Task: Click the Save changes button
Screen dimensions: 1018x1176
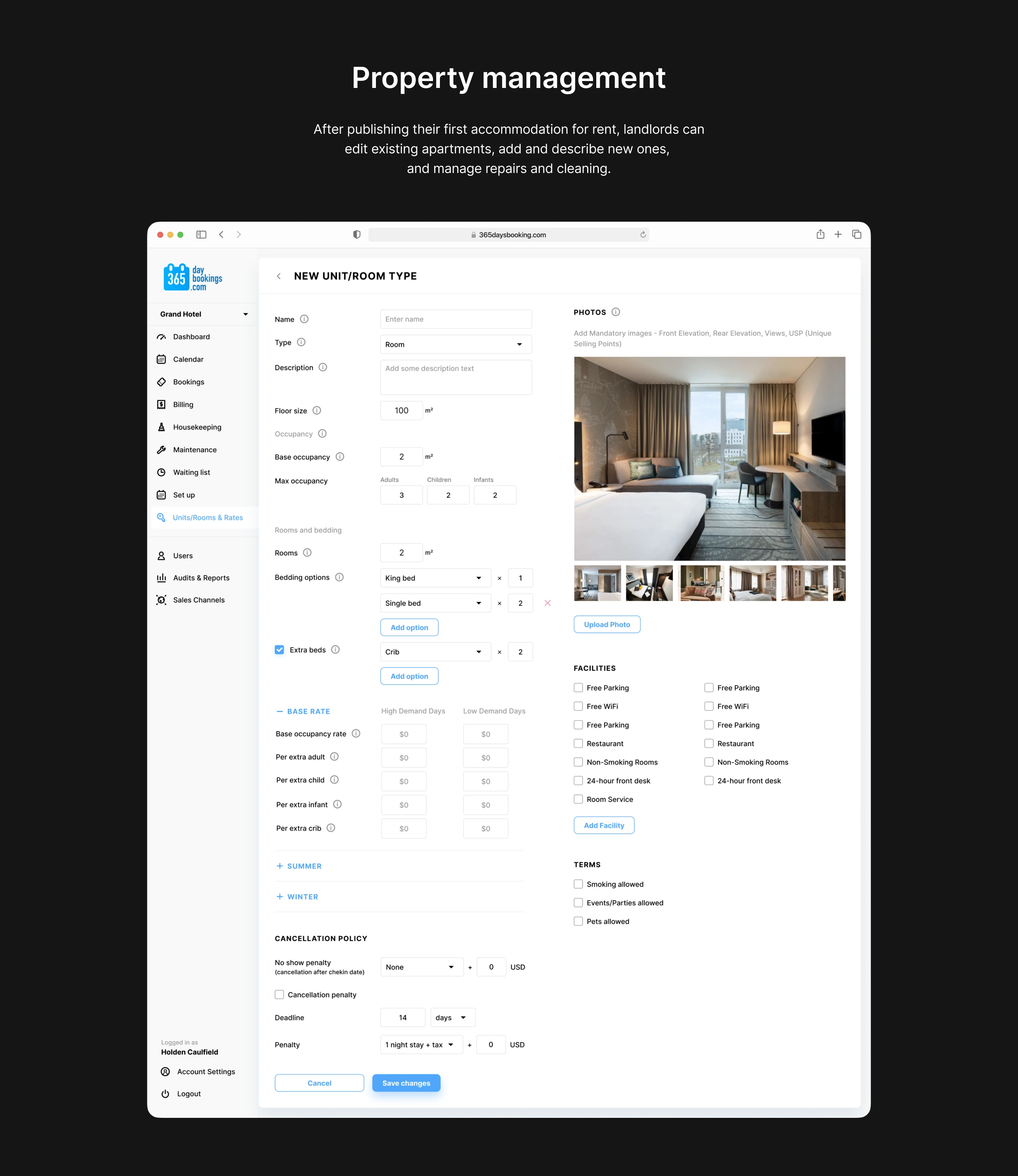Action: pyautogui.click(x=406, y=1083)
